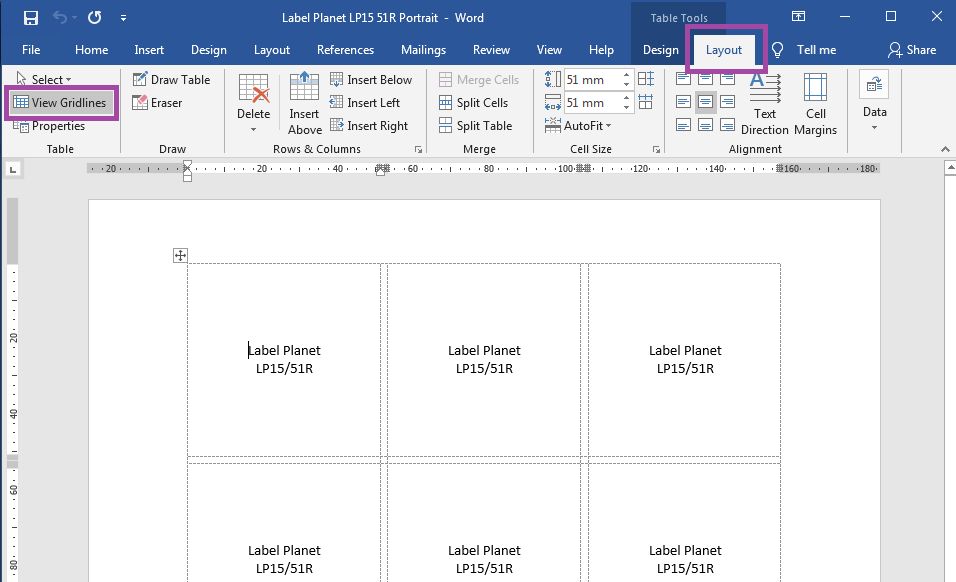This screenshot has height=582, width=956.
Task: Decrease table column width with down arrow
Action: [626, 107]
